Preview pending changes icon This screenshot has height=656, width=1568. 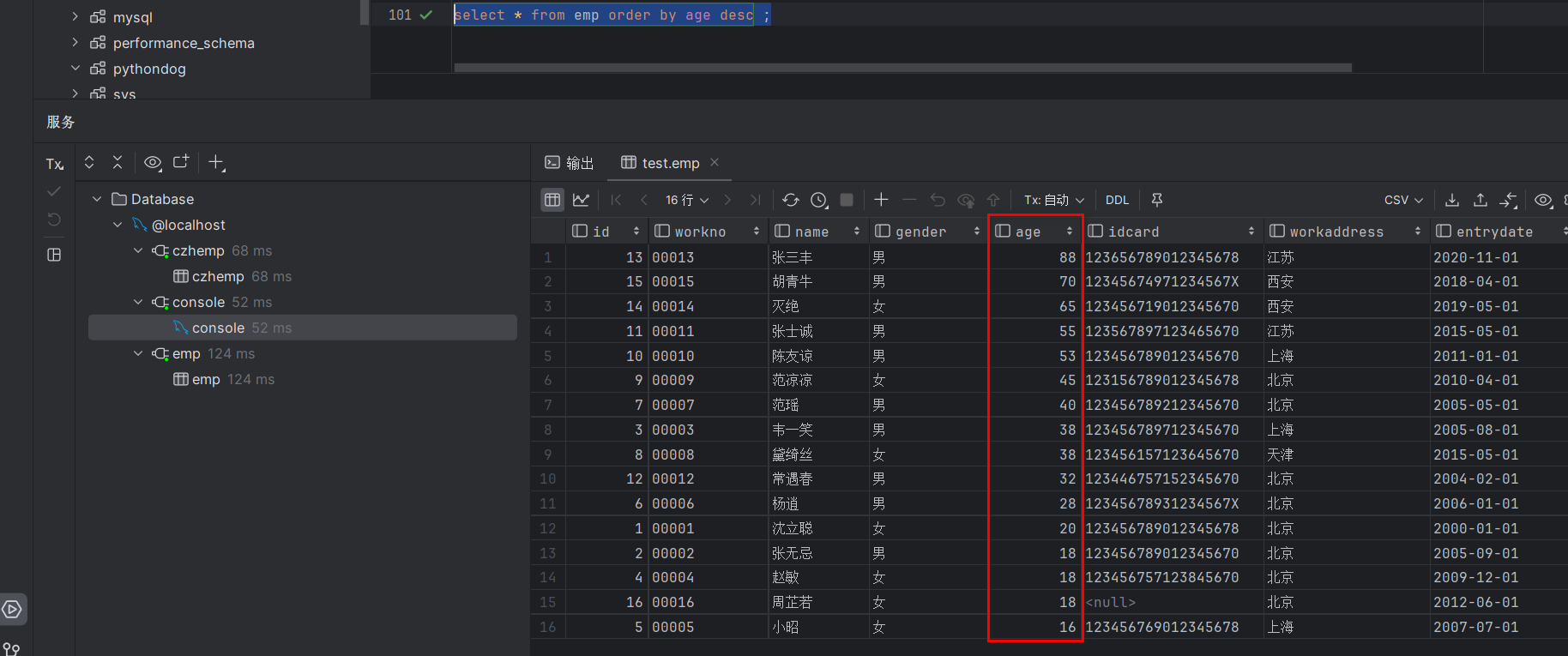pyautogui.click(x=966, y=200)
